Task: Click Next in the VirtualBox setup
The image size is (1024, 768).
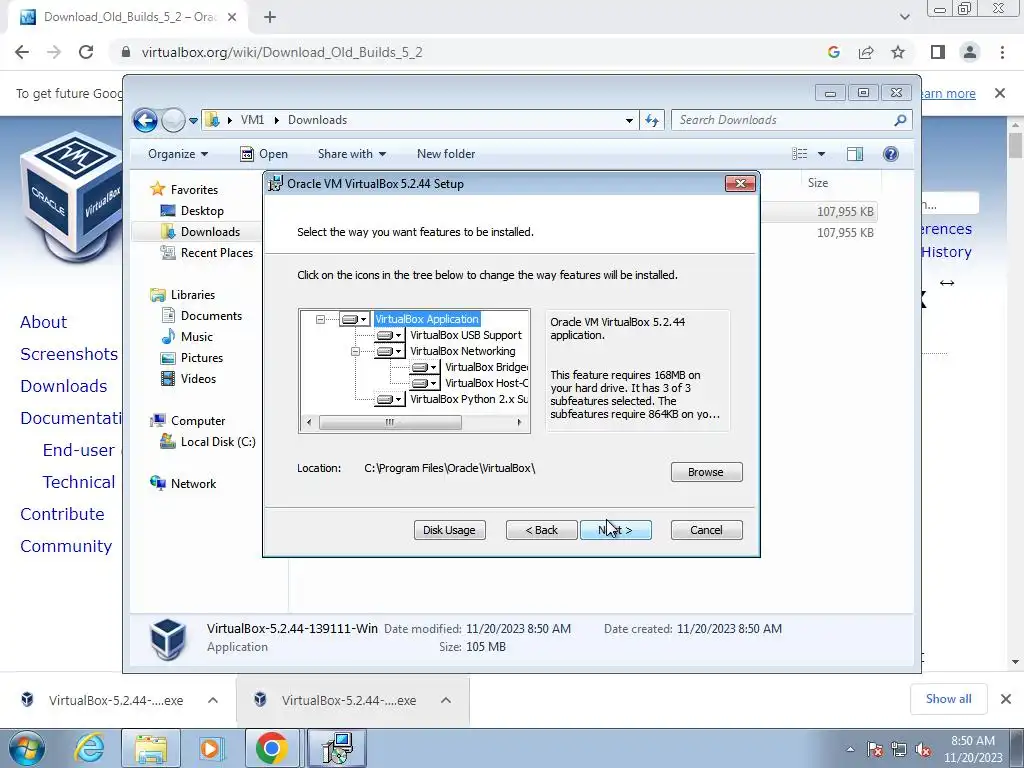Action: click(x=615, y=530)
